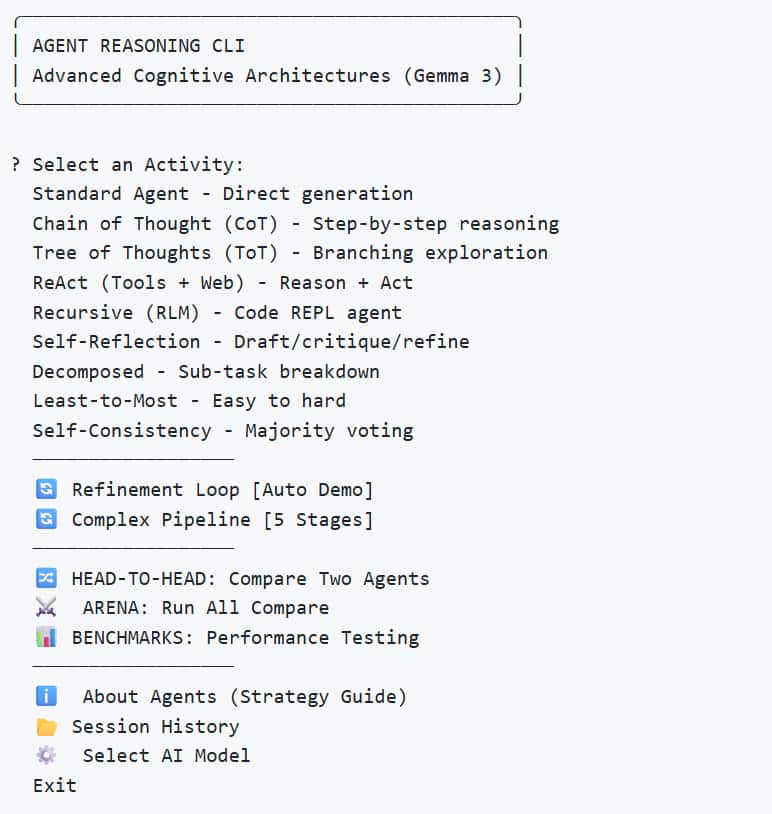Choose Self-Reflection draft/critique/refine option

pos(250,342)
